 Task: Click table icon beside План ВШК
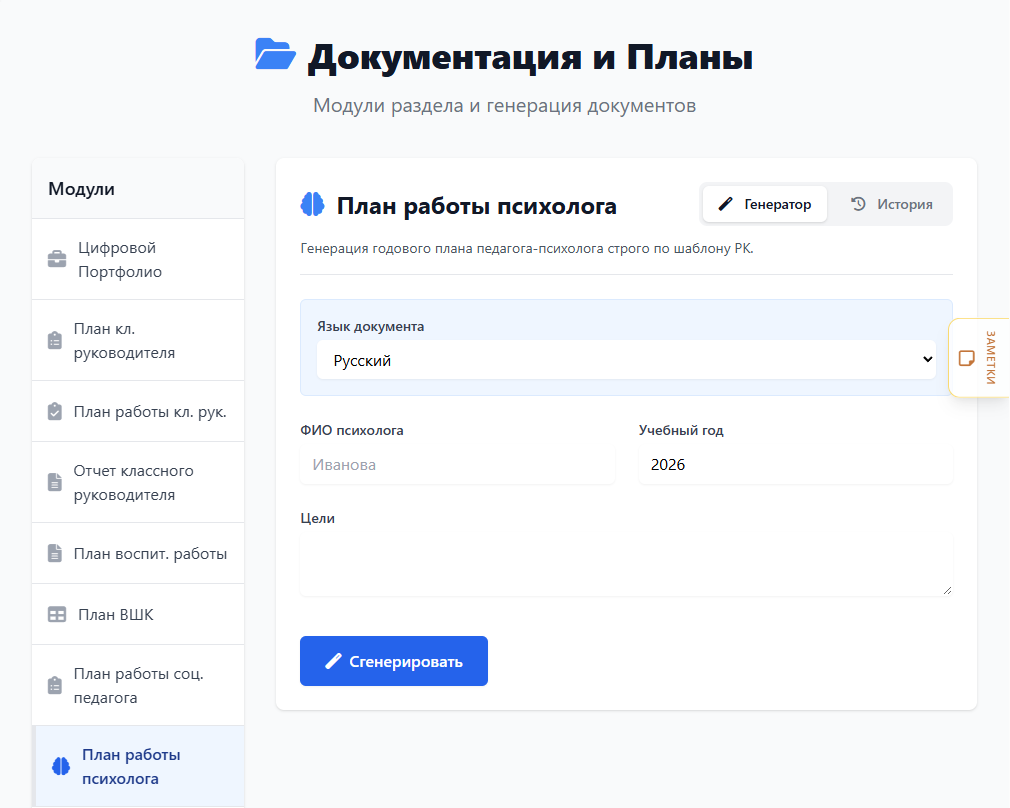[57, 614]
